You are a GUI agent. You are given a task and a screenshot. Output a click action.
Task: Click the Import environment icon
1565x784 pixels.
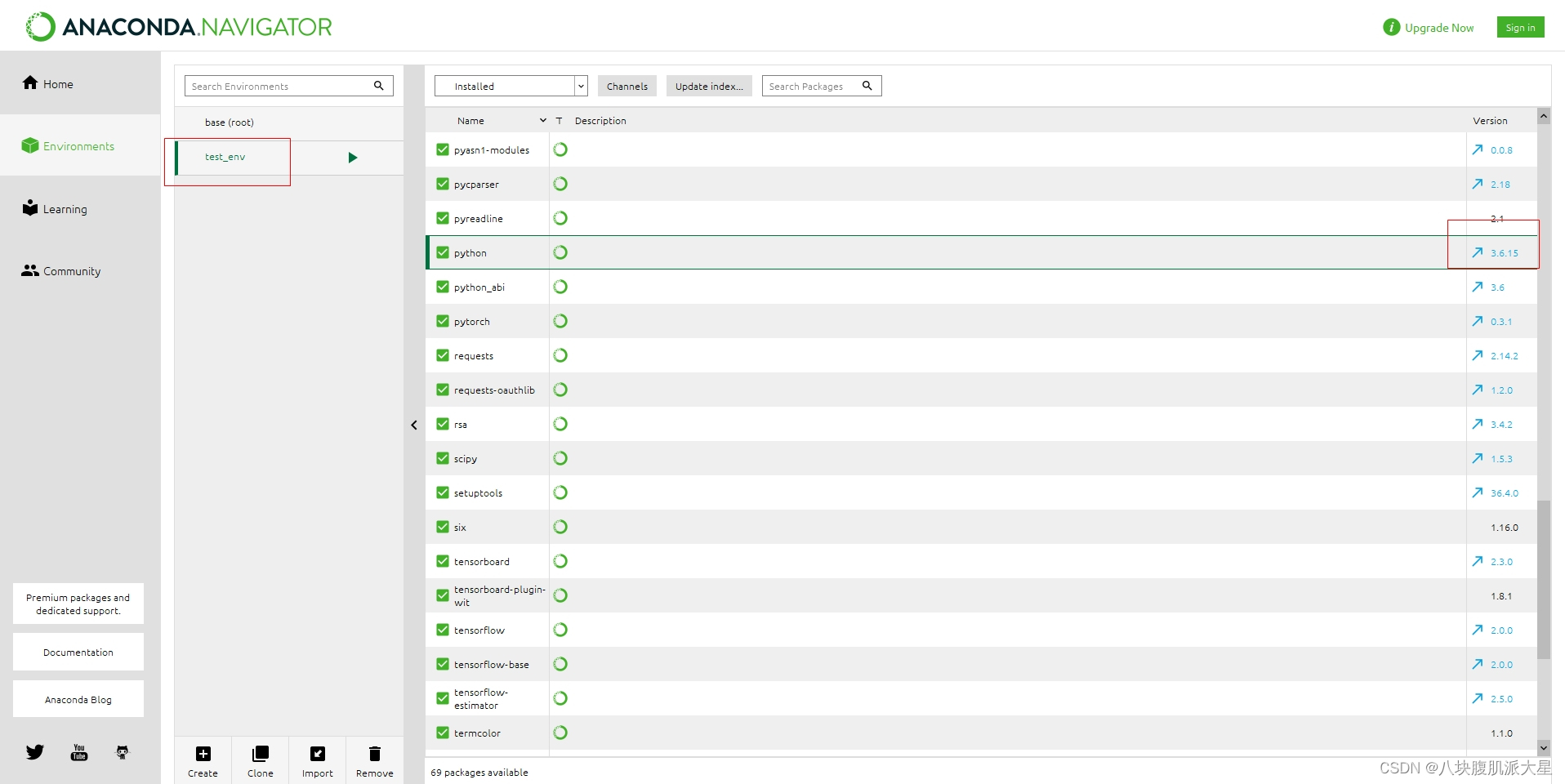tap(318, 754)
